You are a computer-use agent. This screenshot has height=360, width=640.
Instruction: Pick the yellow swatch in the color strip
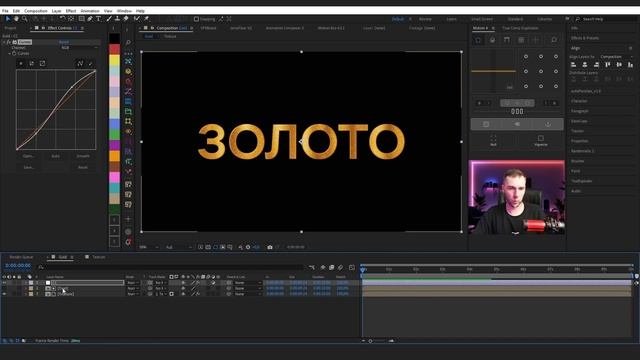click(115, 60)
